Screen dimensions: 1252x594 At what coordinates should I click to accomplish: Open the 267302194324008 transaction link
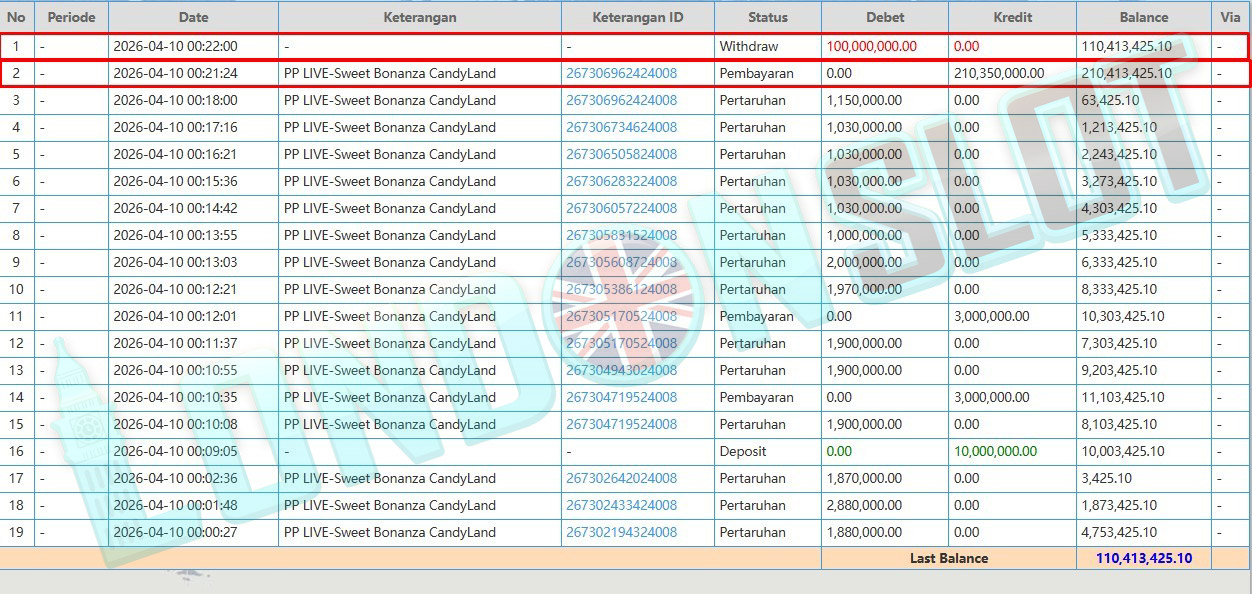[621, 532]
